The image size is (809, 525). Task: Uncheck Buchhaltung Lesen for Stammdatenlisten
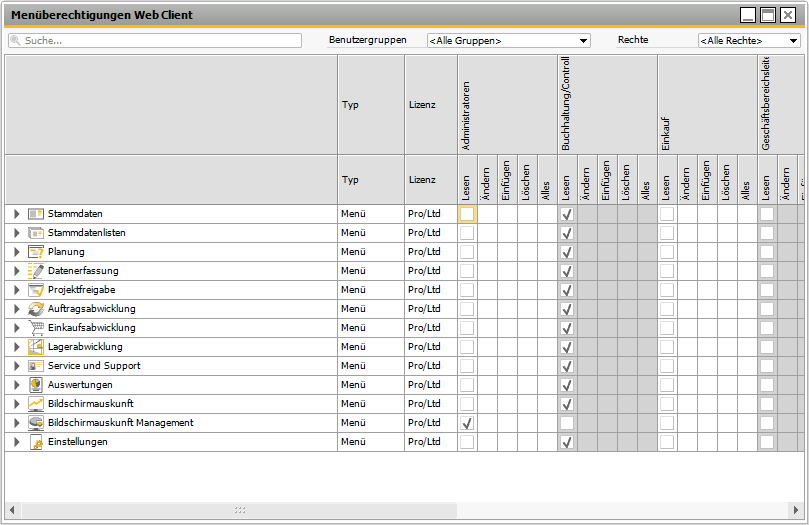point(567,233)
